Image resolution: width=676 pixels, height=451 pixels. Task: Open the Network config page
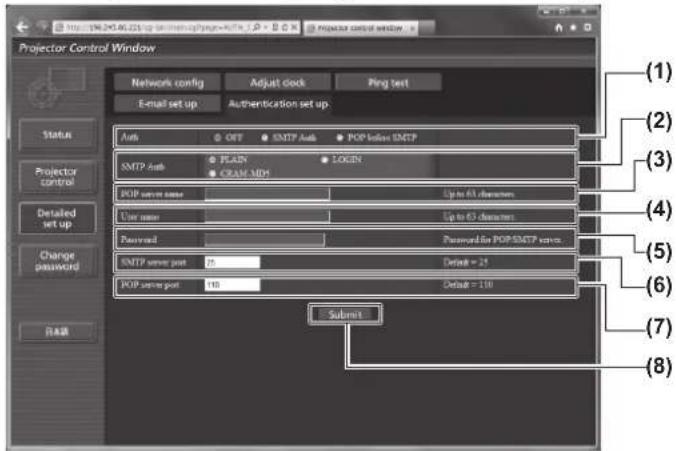point(167,82)
